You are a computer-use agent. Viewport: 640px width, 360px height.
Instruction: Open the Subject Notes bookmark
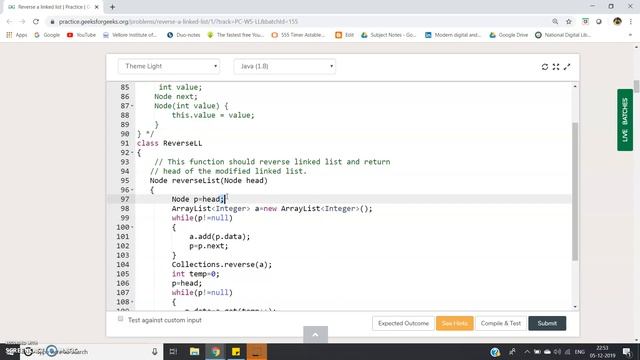[x=389, y=35]
